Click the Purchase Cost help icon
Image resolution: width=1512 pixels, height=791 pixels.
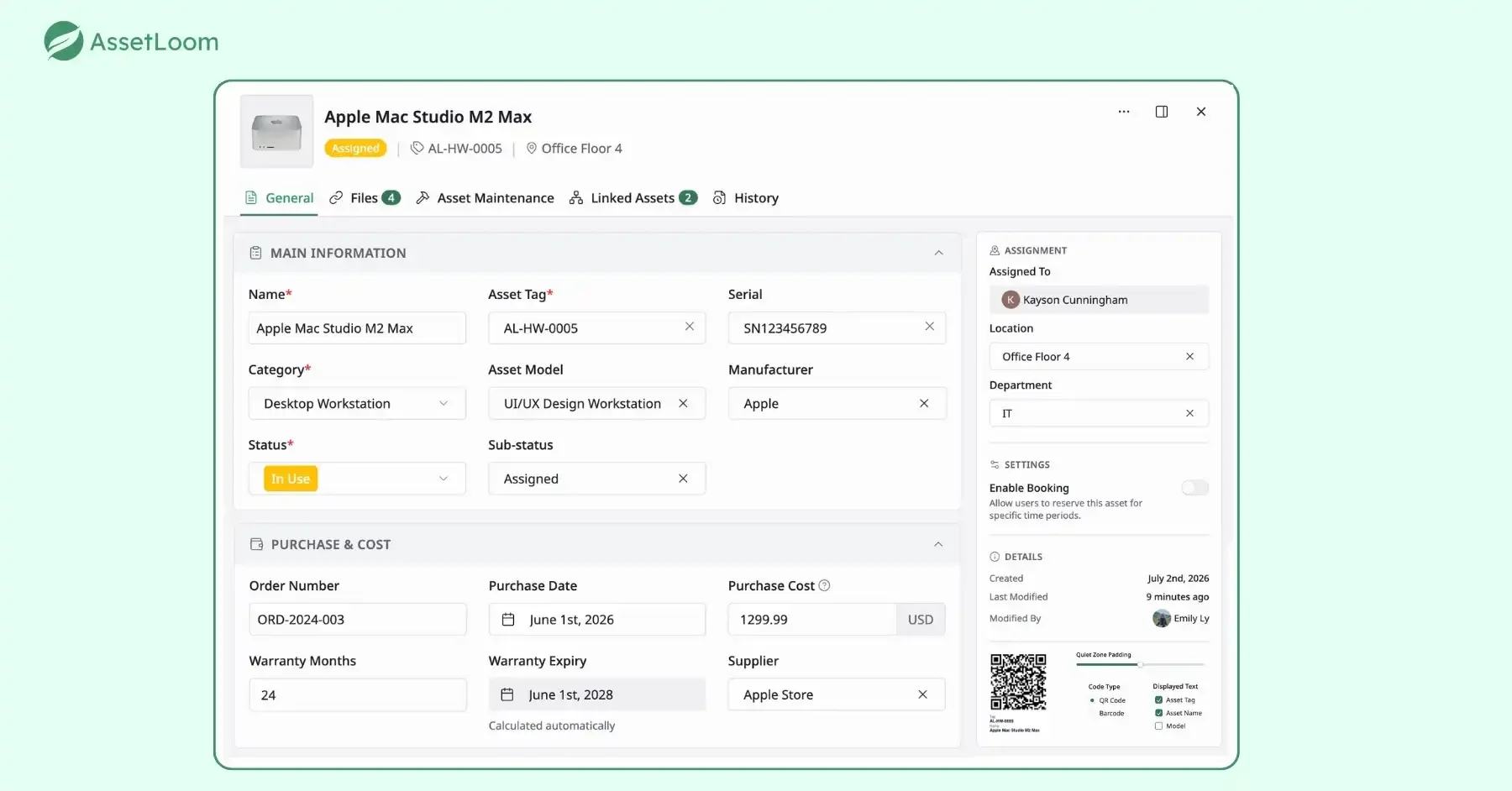point(824,585)
